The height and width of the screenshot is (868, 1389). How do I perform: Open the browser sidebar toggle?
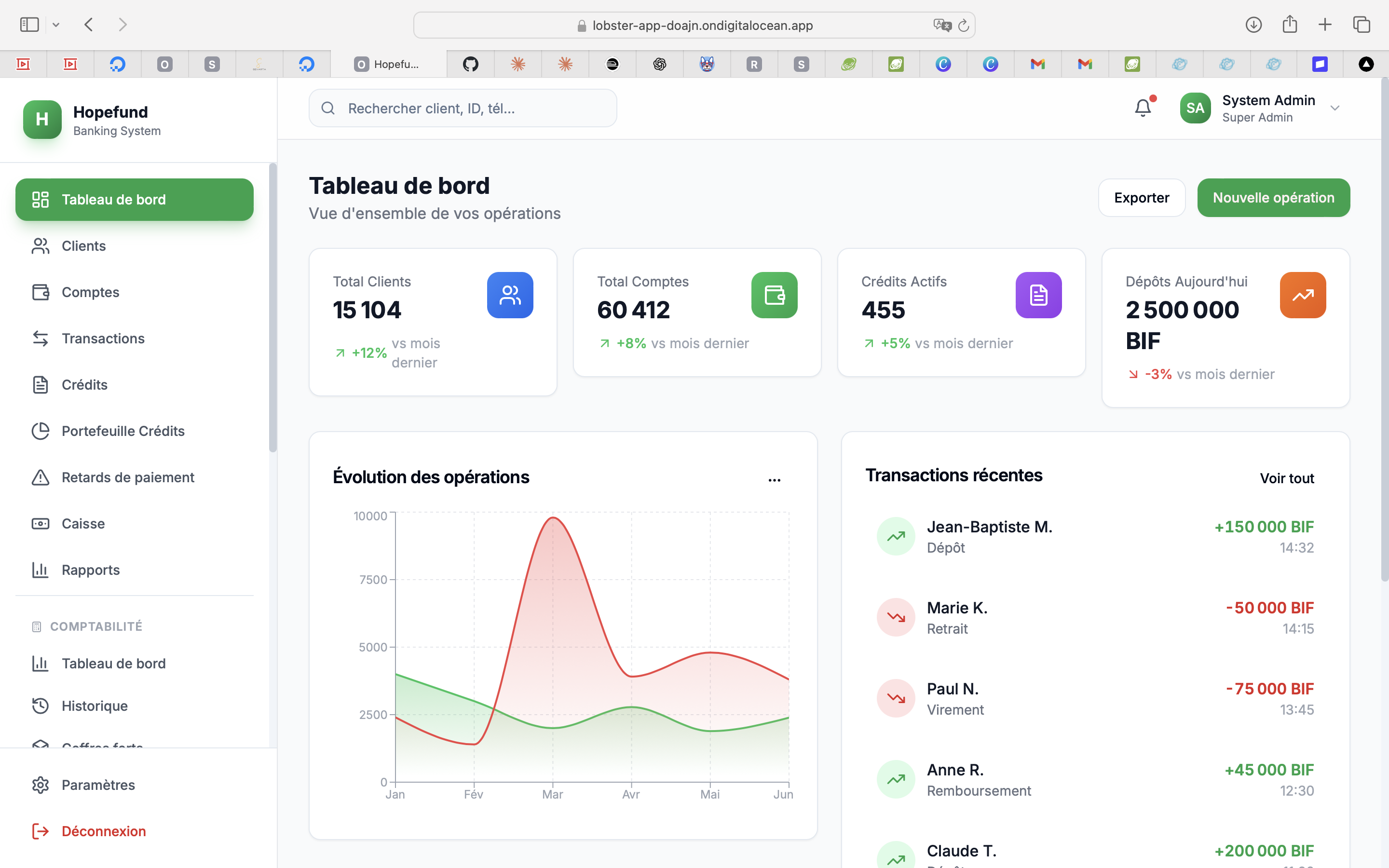coord(29,24)
